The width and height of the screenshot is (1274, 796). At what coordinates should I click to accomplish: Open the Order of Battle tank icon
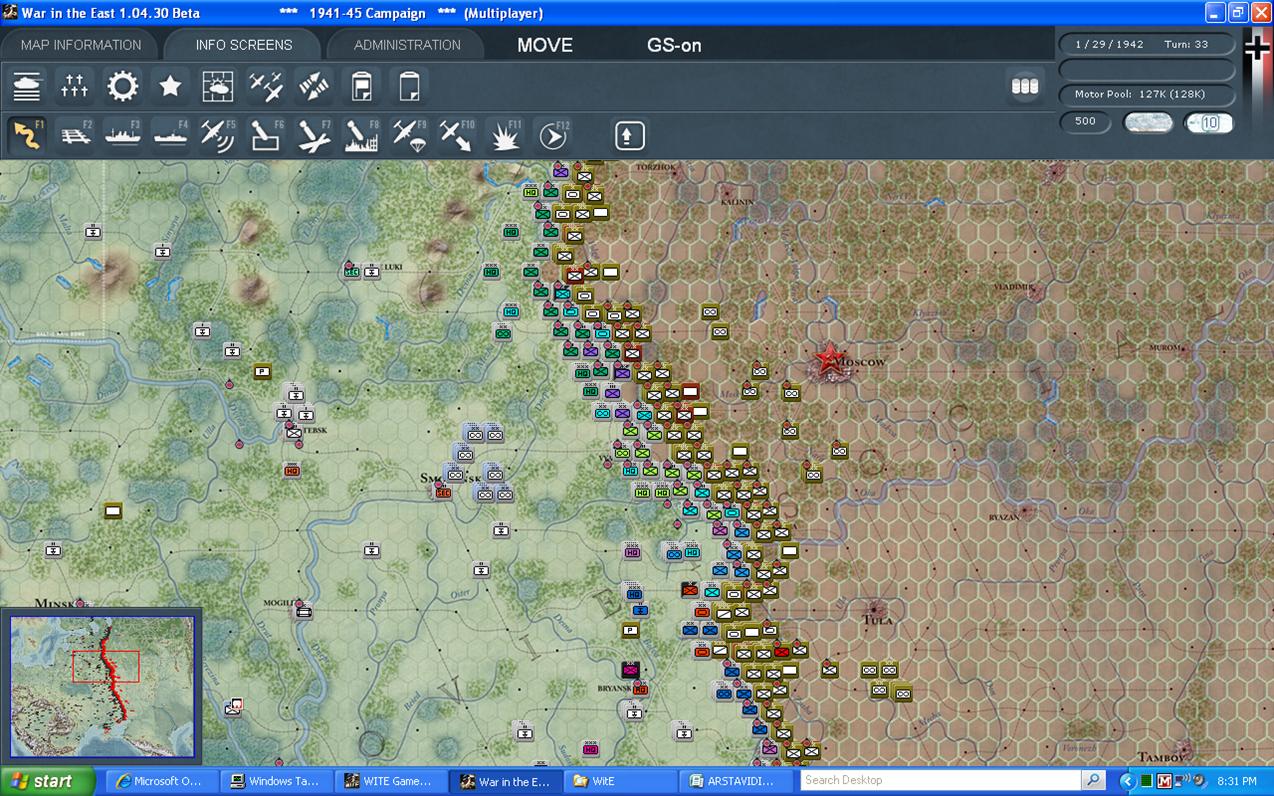(28, 87)
